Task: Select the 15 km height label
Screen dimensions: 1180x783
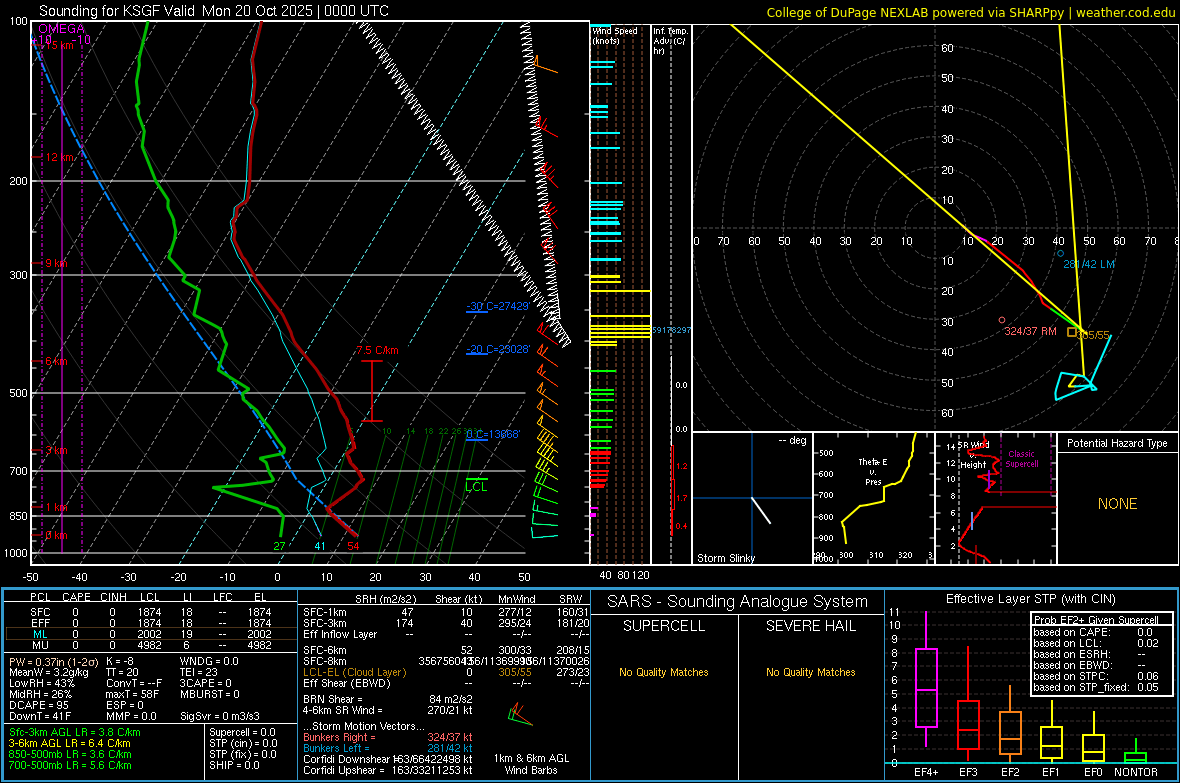Action: 59,45
